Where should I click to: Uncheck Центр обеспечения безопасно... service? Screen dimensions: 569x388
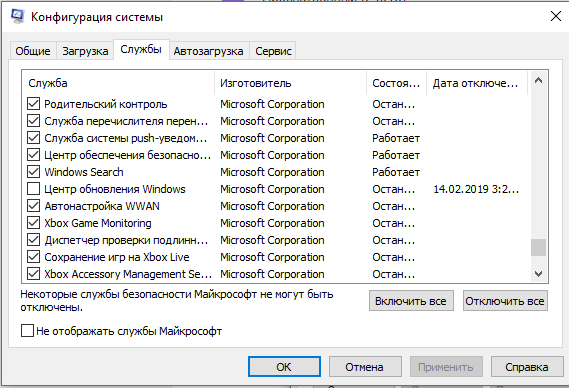(x=33, y=155)
